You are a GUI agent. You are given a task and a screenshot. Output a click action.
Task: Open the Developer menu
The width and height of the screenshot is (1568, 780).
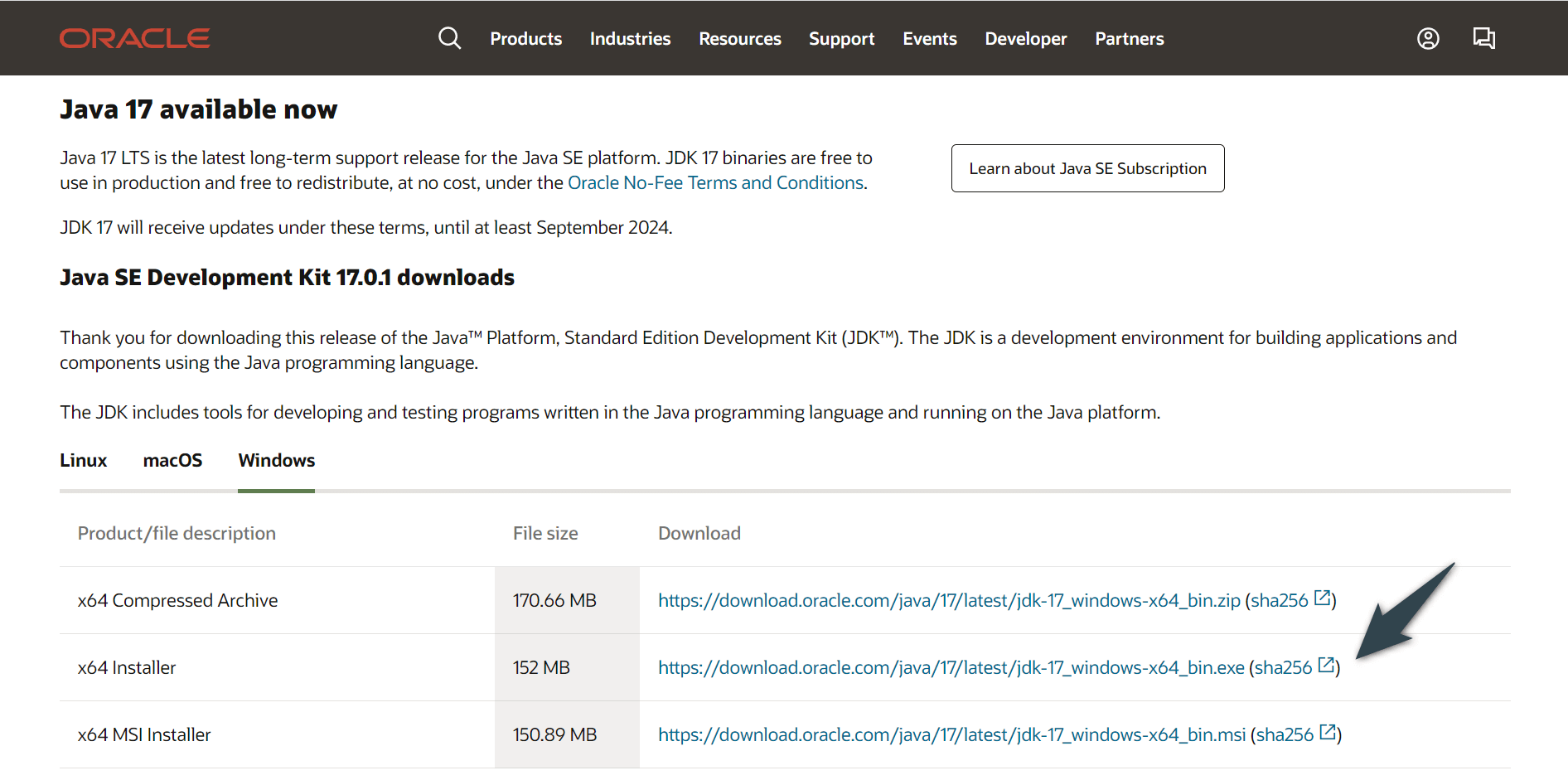click(x=1025, y=39)
